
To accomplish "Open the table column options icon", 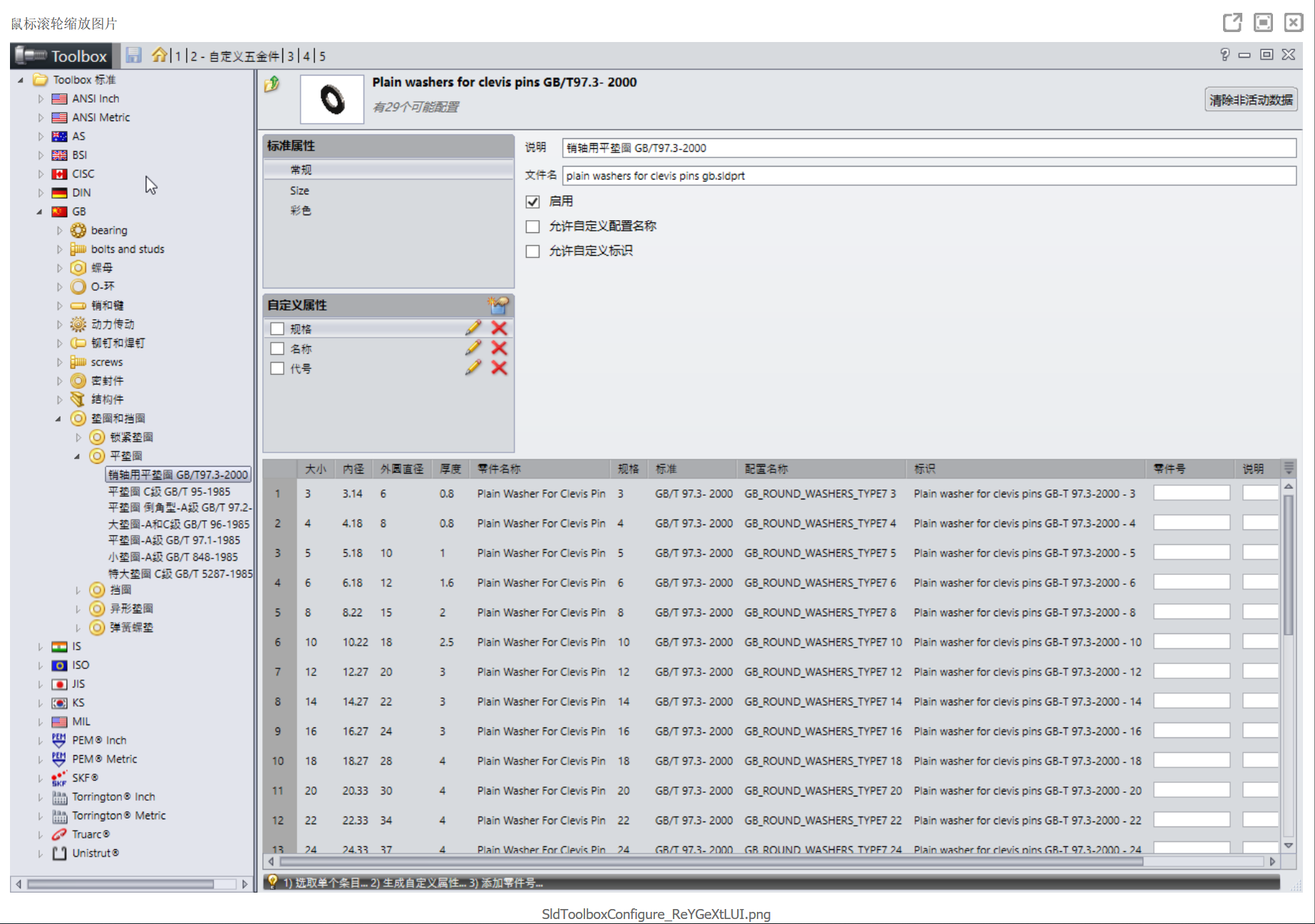I will [1289, 468].
